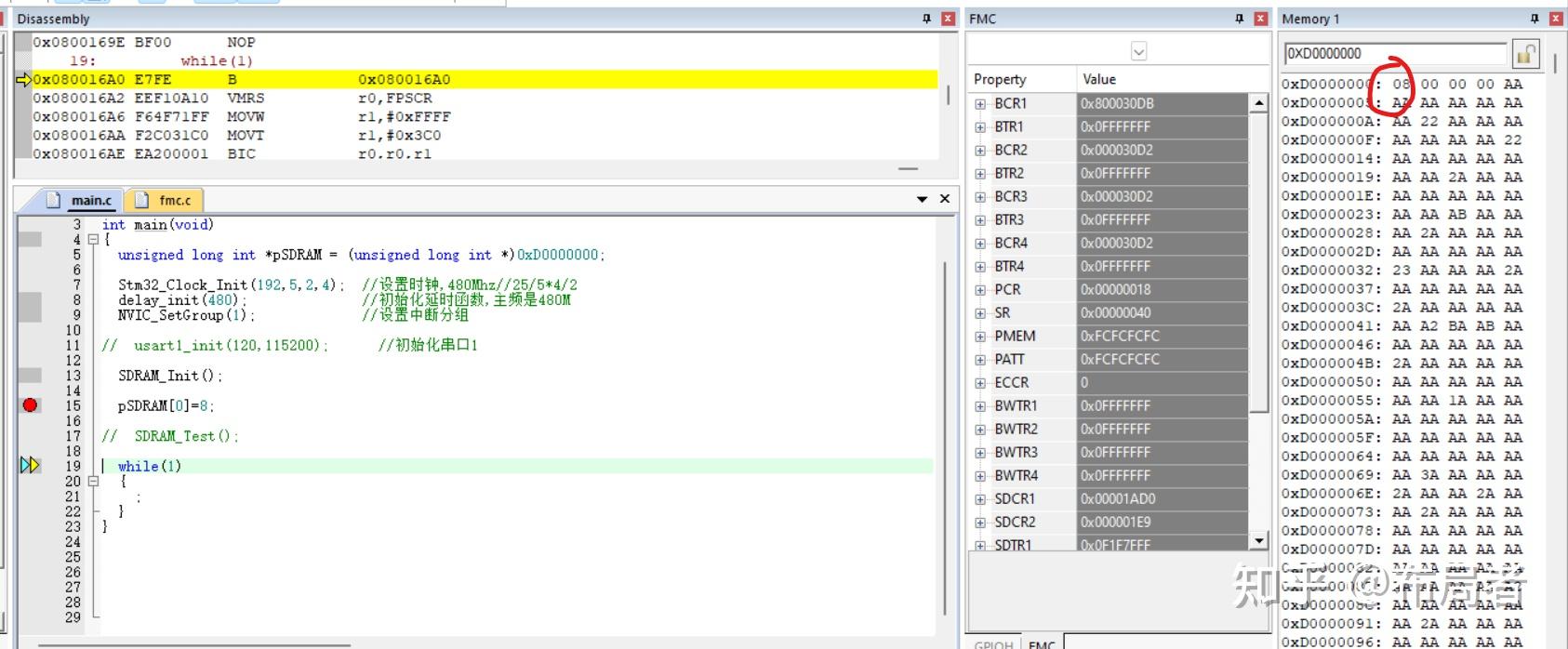The width and height of the screenshot is (1568, 649).
Task: Toggle the Memory 1 lock icon
Action: 1525,54
